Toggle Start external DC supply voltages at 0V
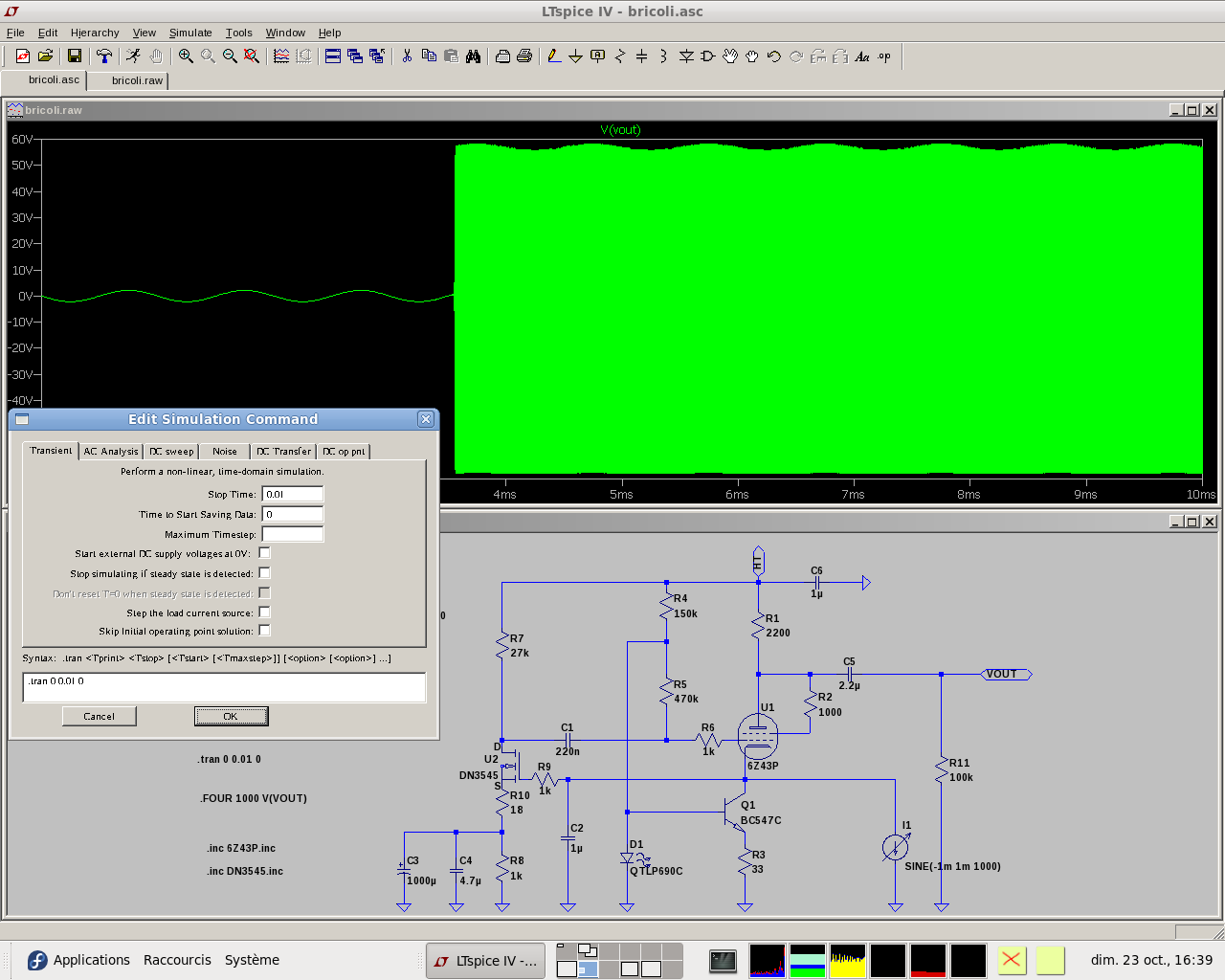The image size is (1225, 980). [264, 553]
